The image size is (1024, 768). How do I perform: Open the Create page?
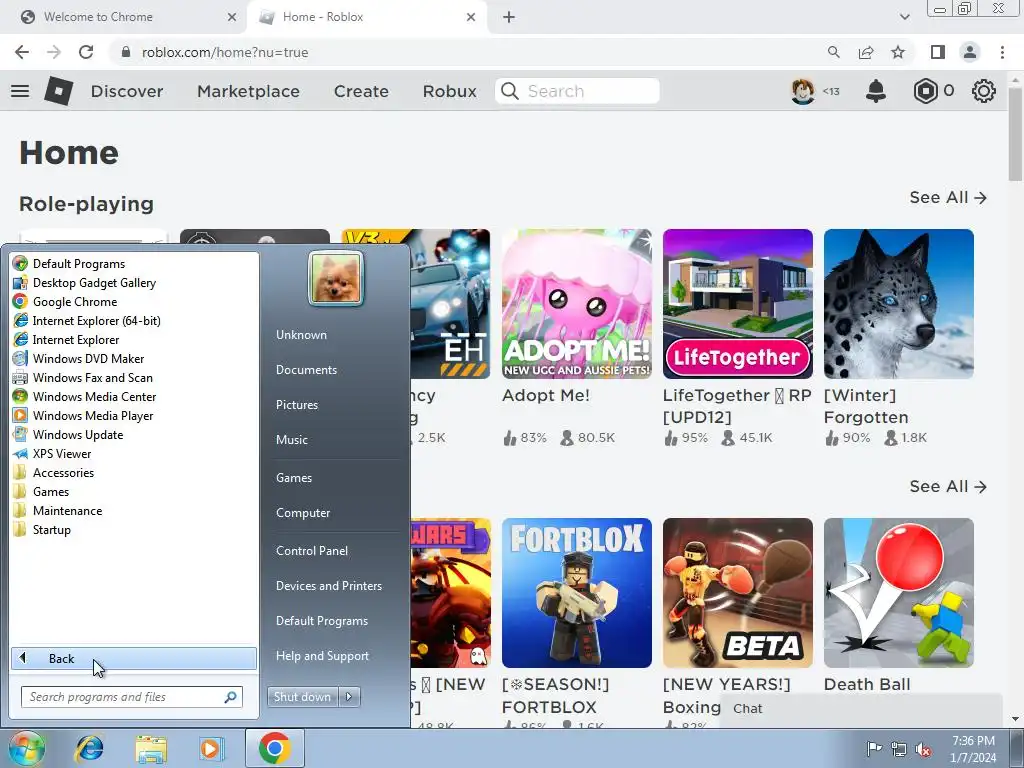(x=361, y=91)
